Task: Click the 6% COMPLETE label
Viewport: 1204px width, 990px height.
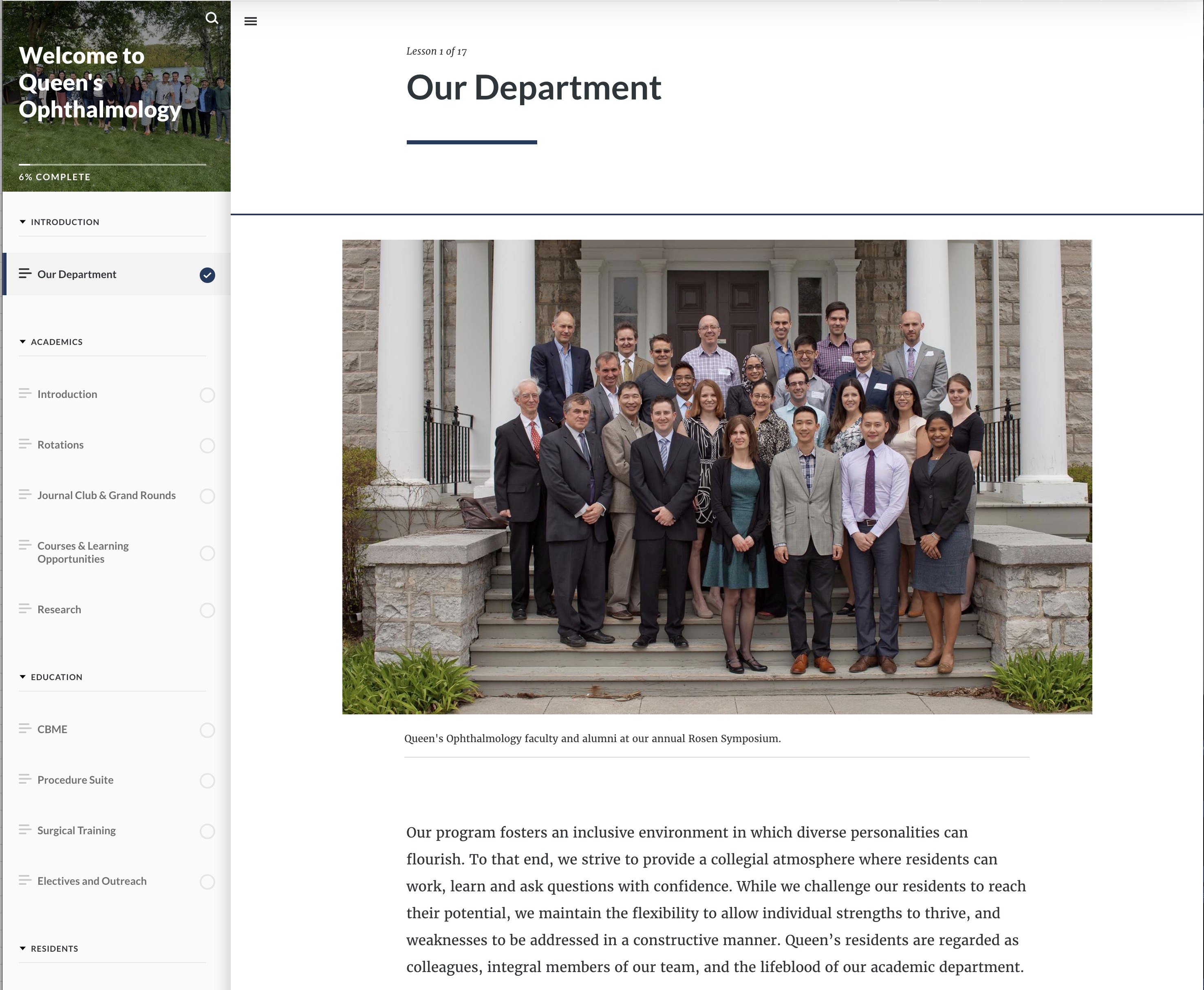Action: click(x=55, y=177)
